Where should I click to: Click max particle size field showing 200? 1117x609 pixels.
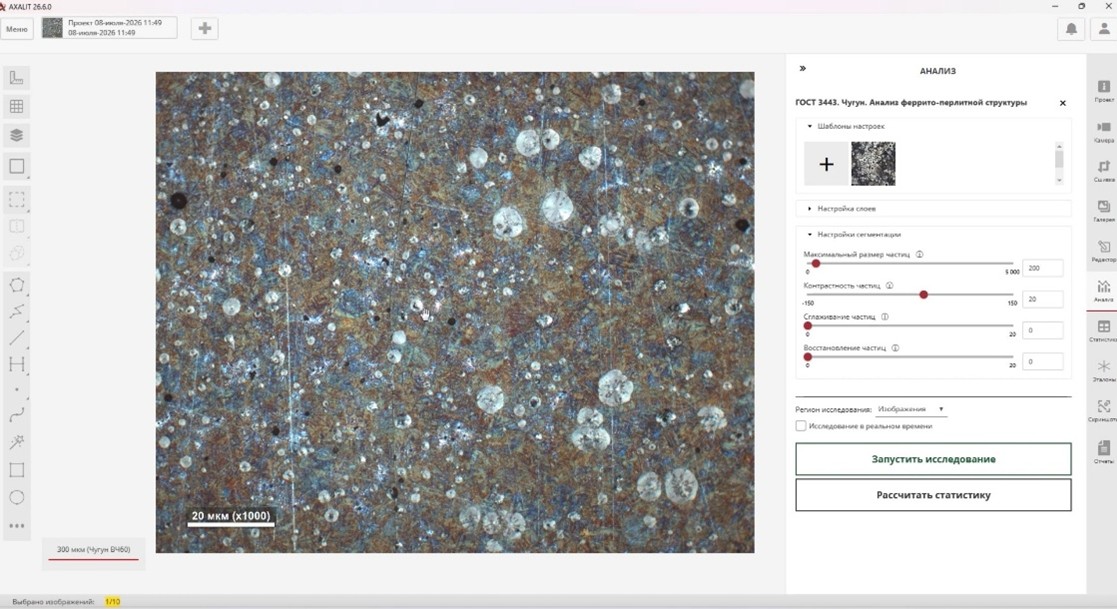pyautogui.click(x=1042, y=268)
